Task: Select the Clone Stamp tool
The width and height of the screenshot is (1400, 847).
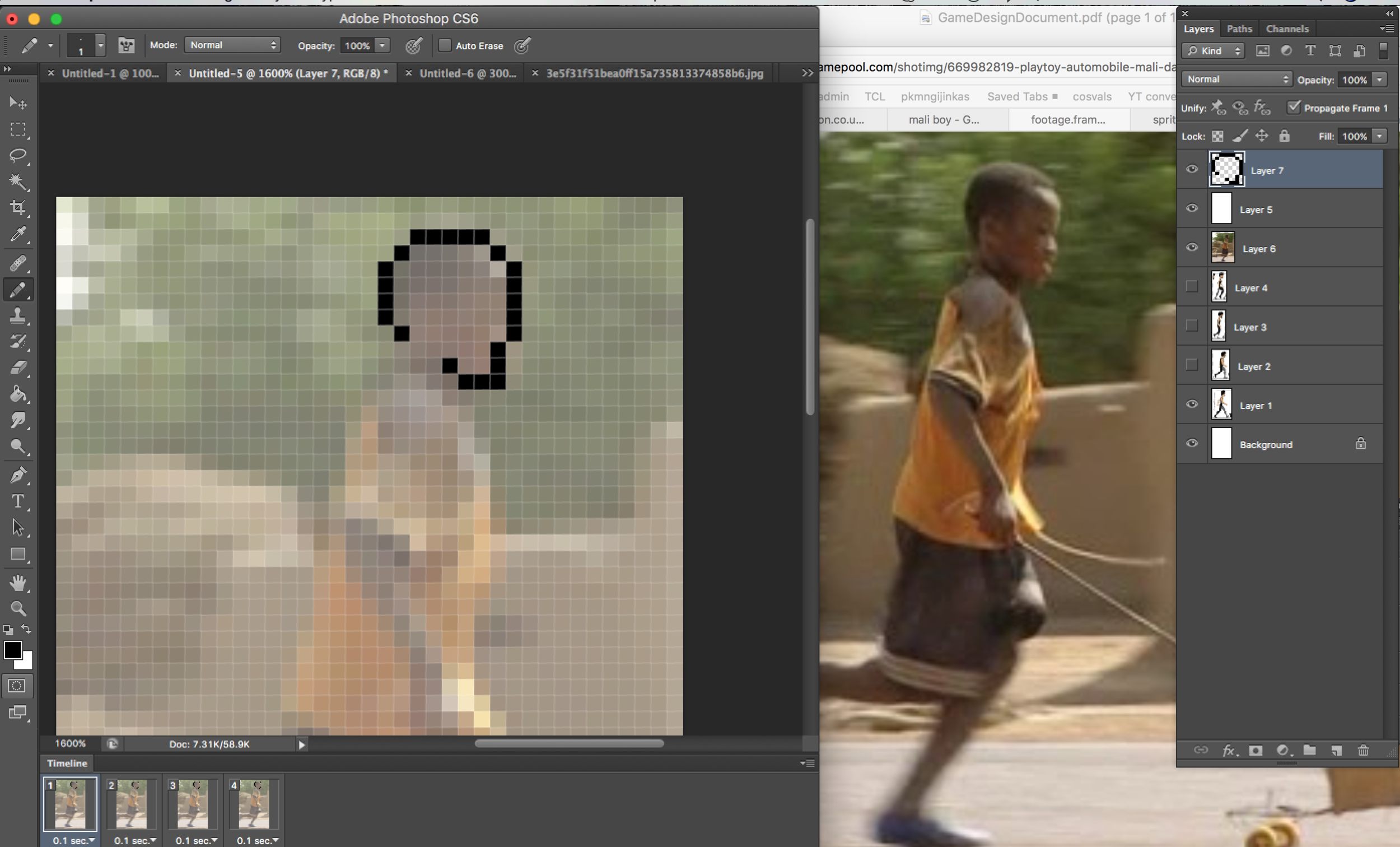Action: pos(17,315)
